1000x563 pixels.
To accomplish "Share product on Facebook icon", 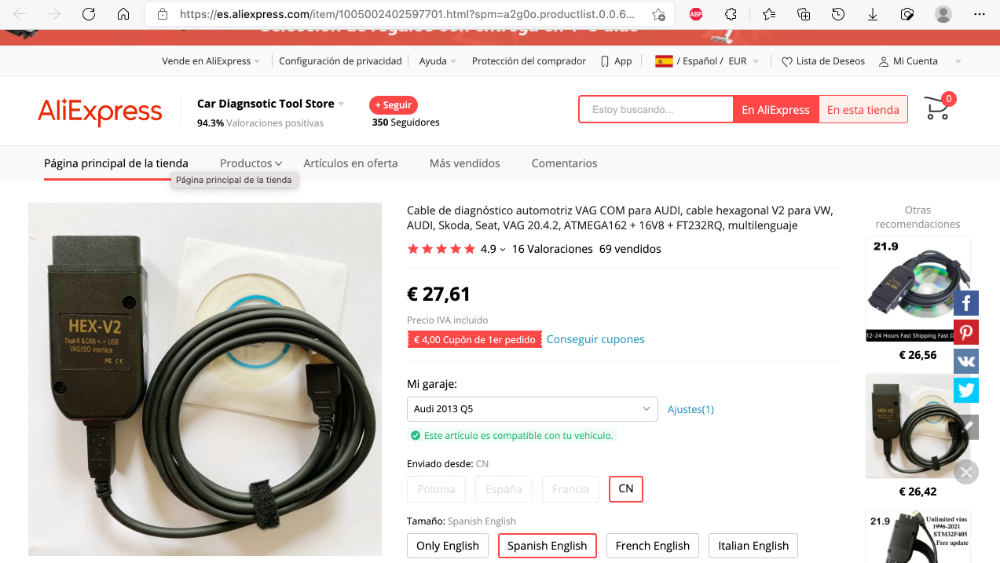I will pos(966,303).
